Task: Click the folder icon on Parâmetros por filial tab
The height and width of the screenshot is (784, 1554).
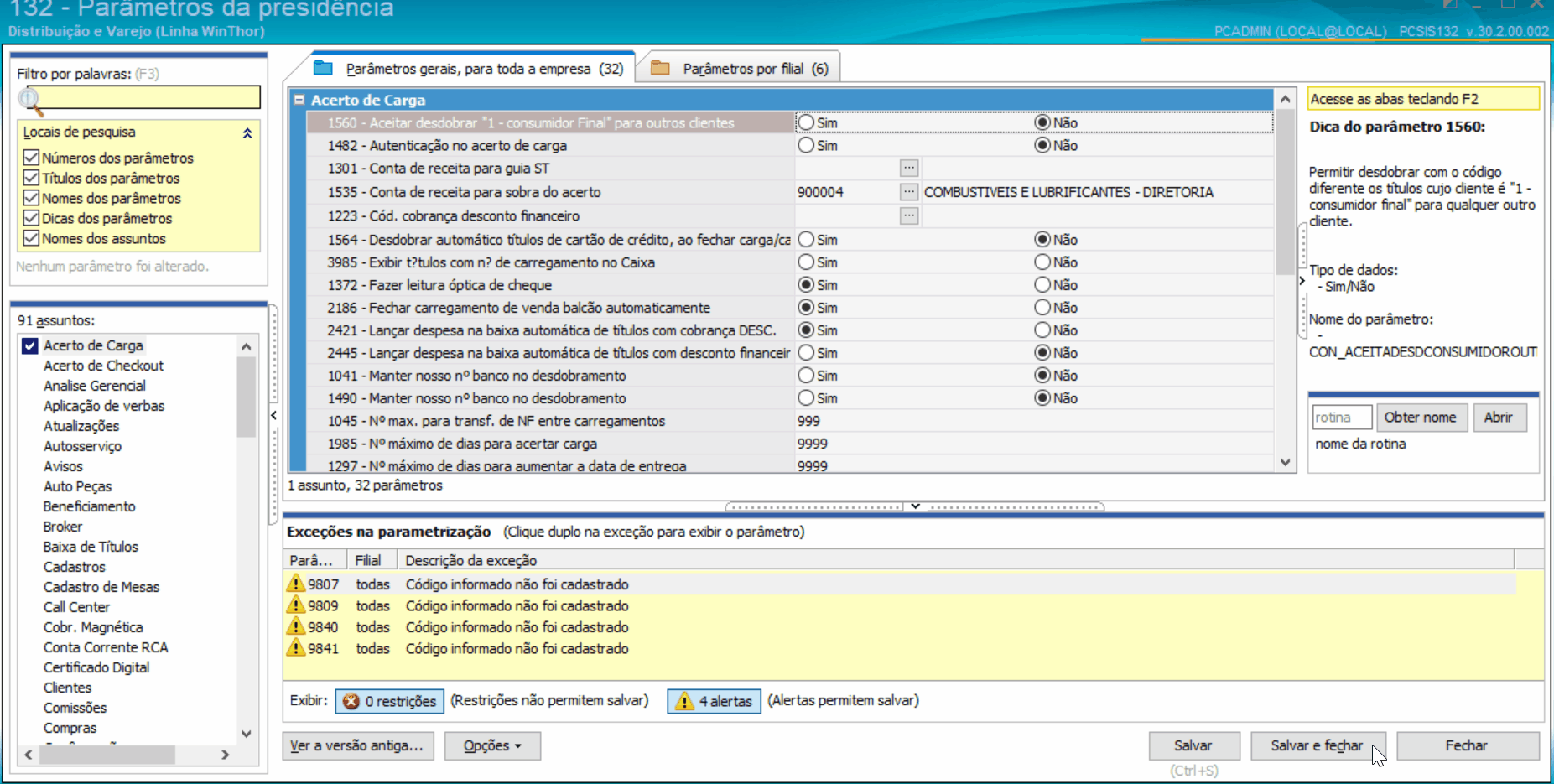Action: [x=661, y=68]
